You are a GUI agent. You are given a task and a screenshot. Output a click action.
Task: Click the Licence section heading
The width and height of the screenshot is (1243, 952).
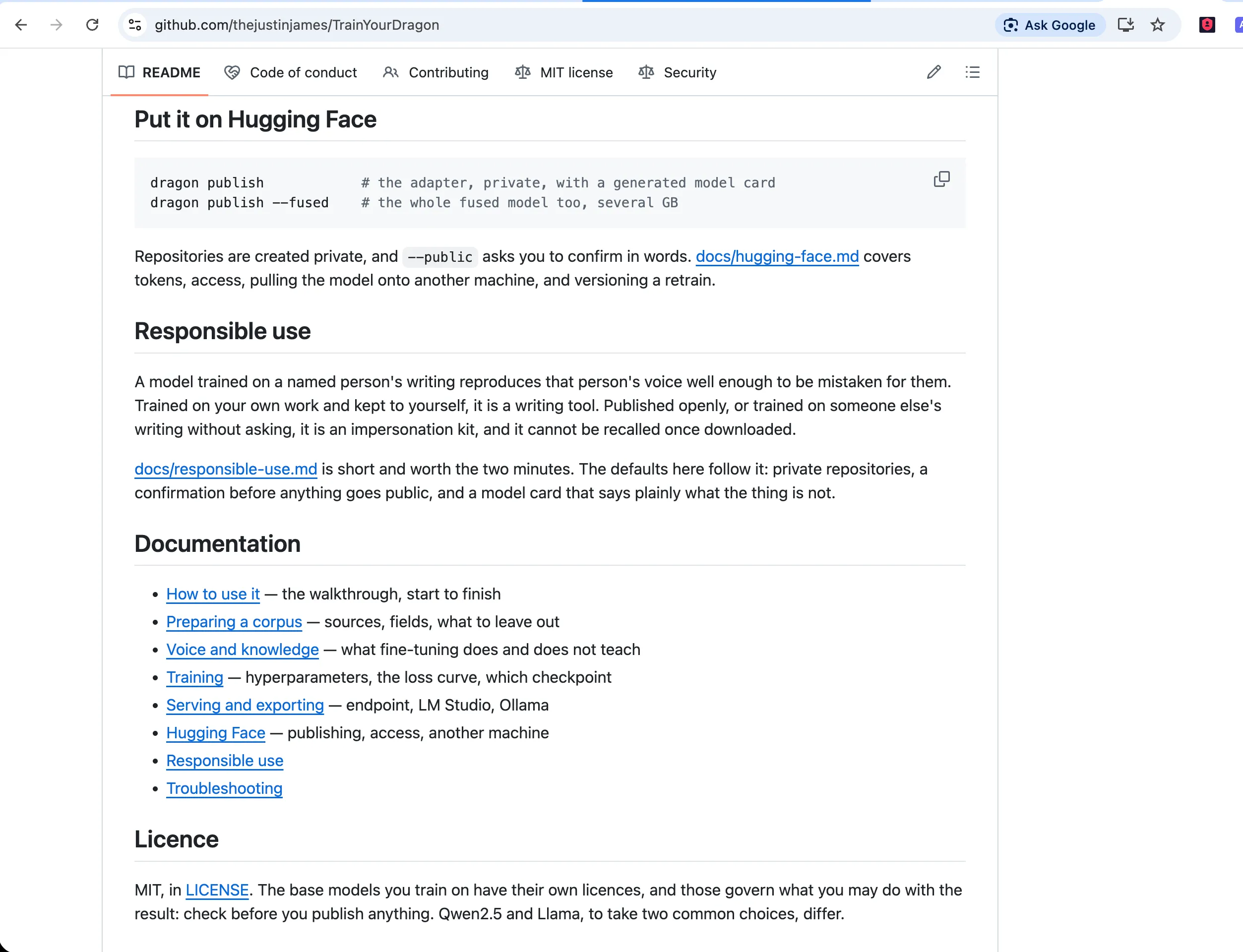click(176, 840)
